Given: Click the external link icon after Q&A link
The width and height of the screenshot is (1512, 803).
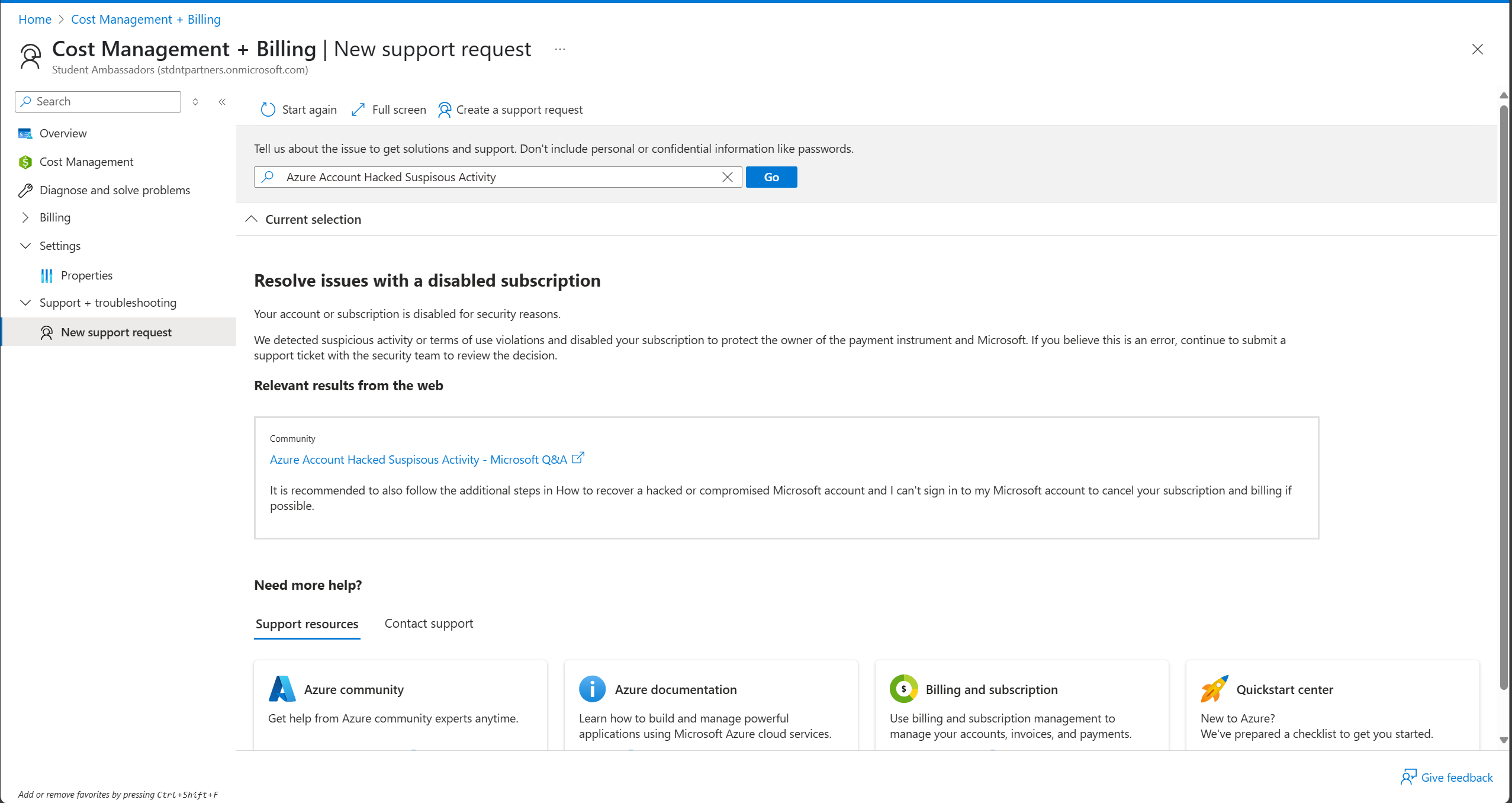Looking at the screenshot, I should [x=578, y=458].
